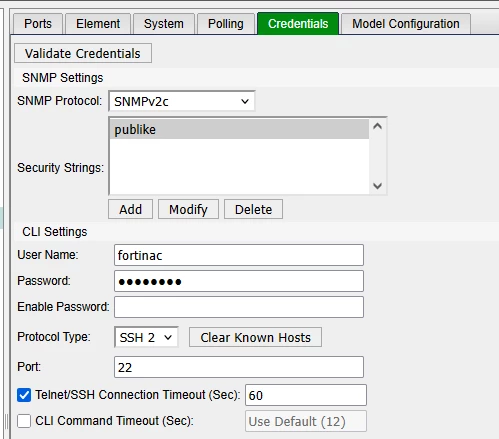Open the Model Configuration tab
The width and height of the screenshot is (499, 439).
[406, 24]
